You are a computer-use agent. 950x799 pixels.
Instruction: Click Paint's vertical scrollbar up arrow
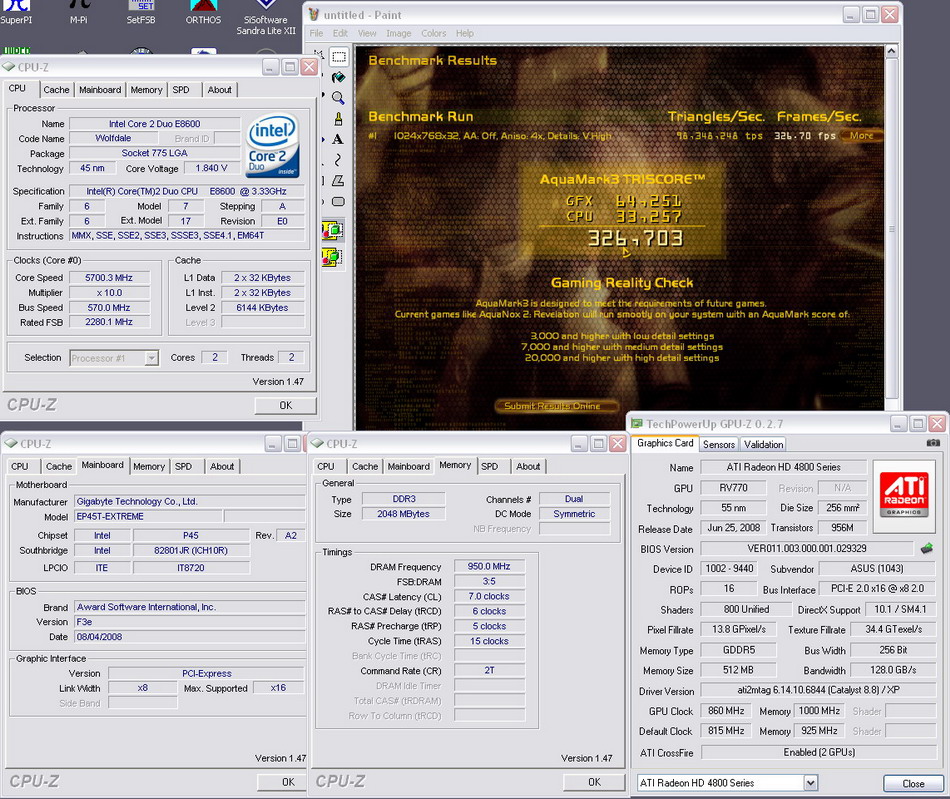point(891,51)
